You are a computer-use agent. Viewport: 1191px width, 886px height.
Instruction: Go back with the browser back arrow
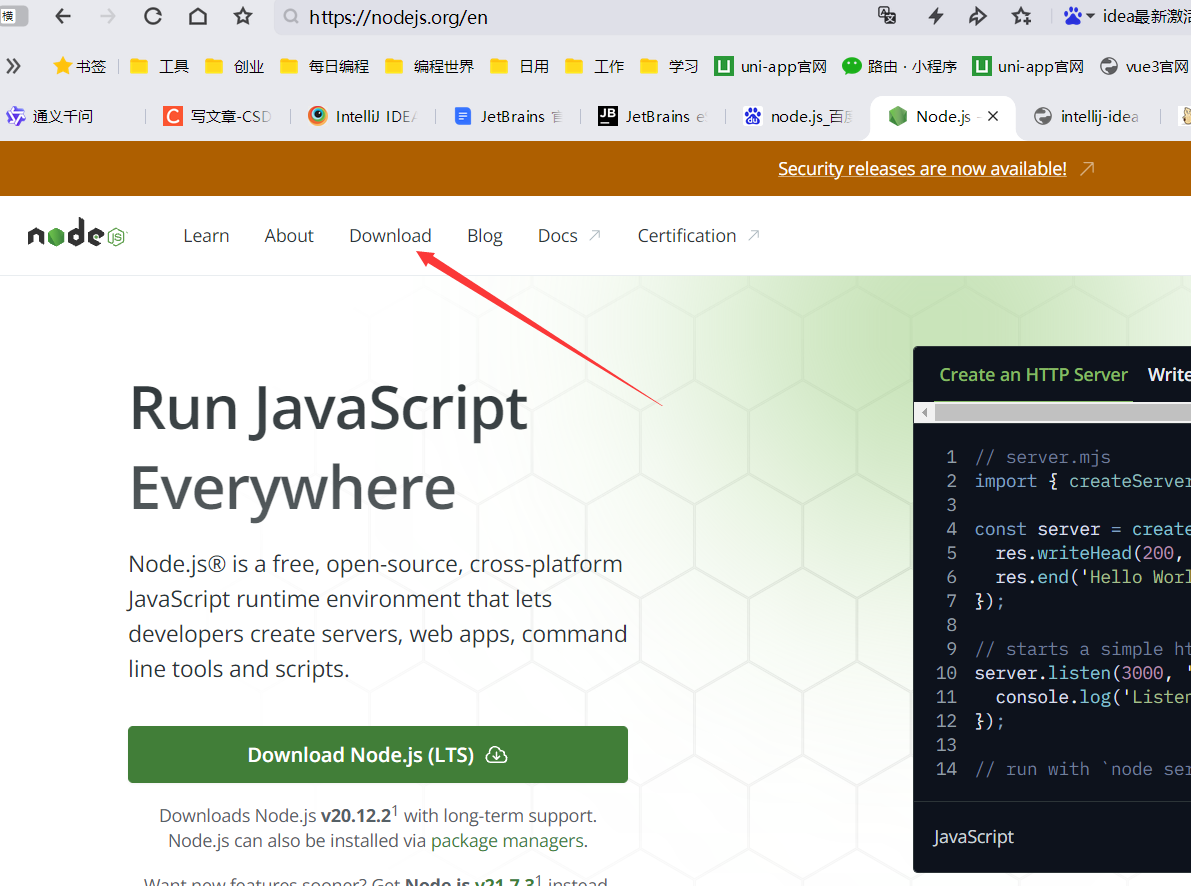[62, 16]
